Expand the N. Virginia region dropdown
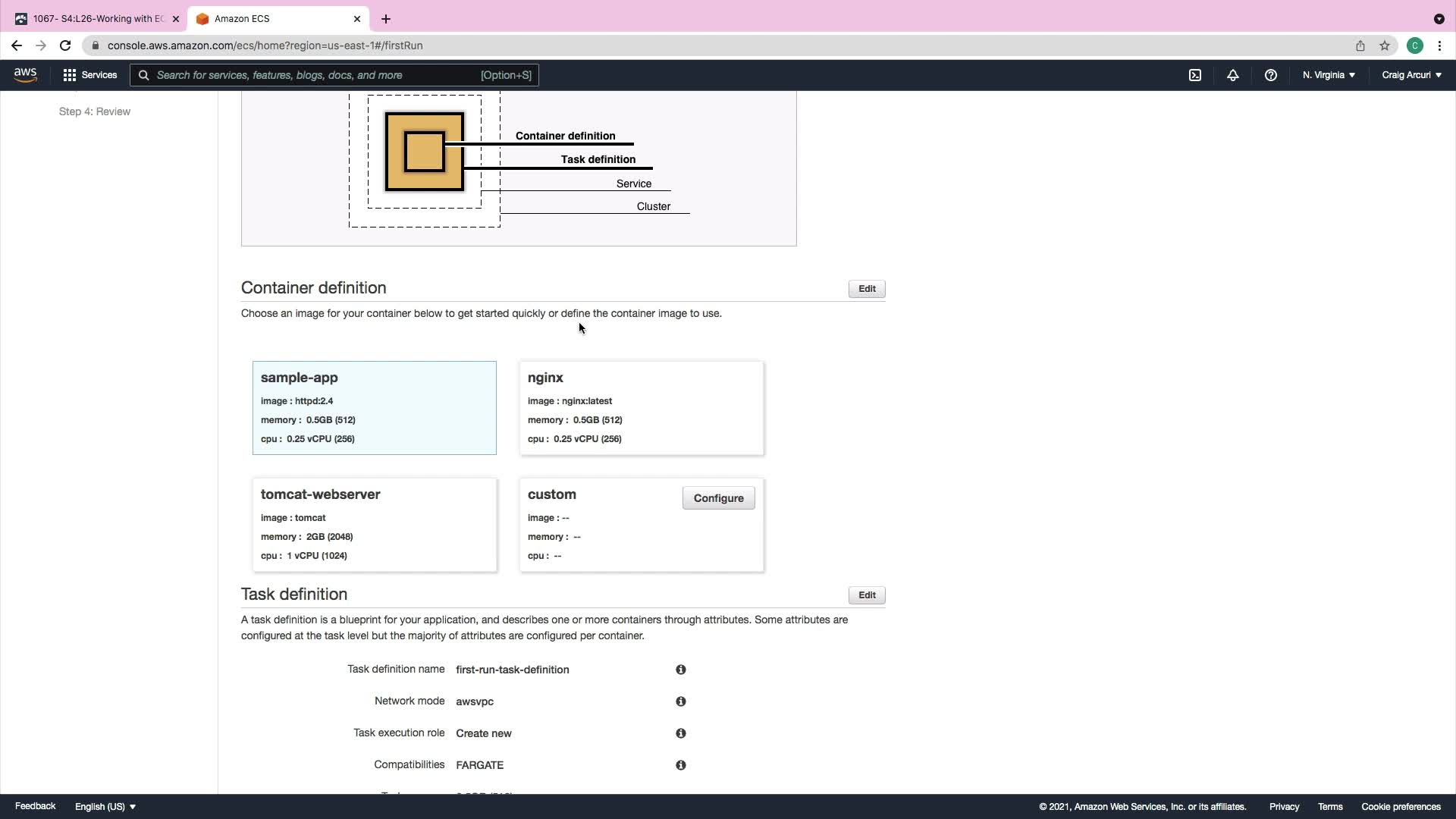Screen dimensions: 1456x819 pyautogui.click(x=1329, y=75)
